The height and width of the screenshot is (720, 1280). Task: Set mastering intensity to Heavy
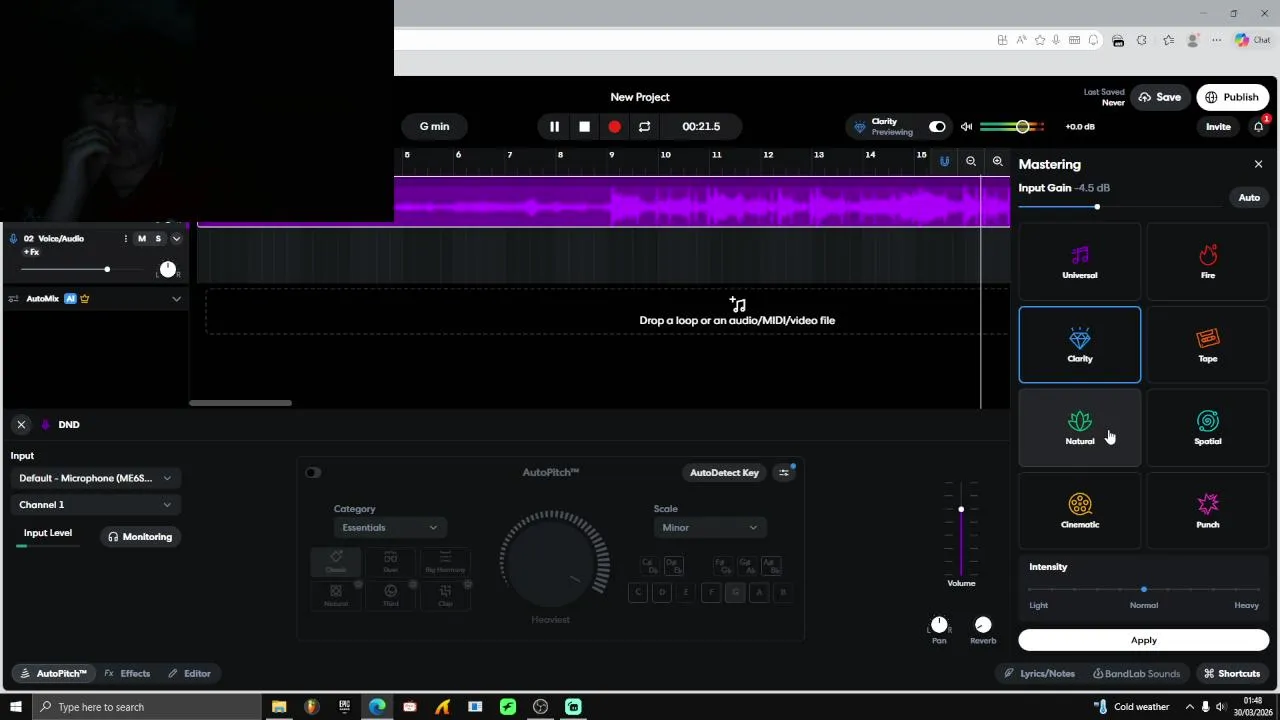click(x=1246, y=605)
